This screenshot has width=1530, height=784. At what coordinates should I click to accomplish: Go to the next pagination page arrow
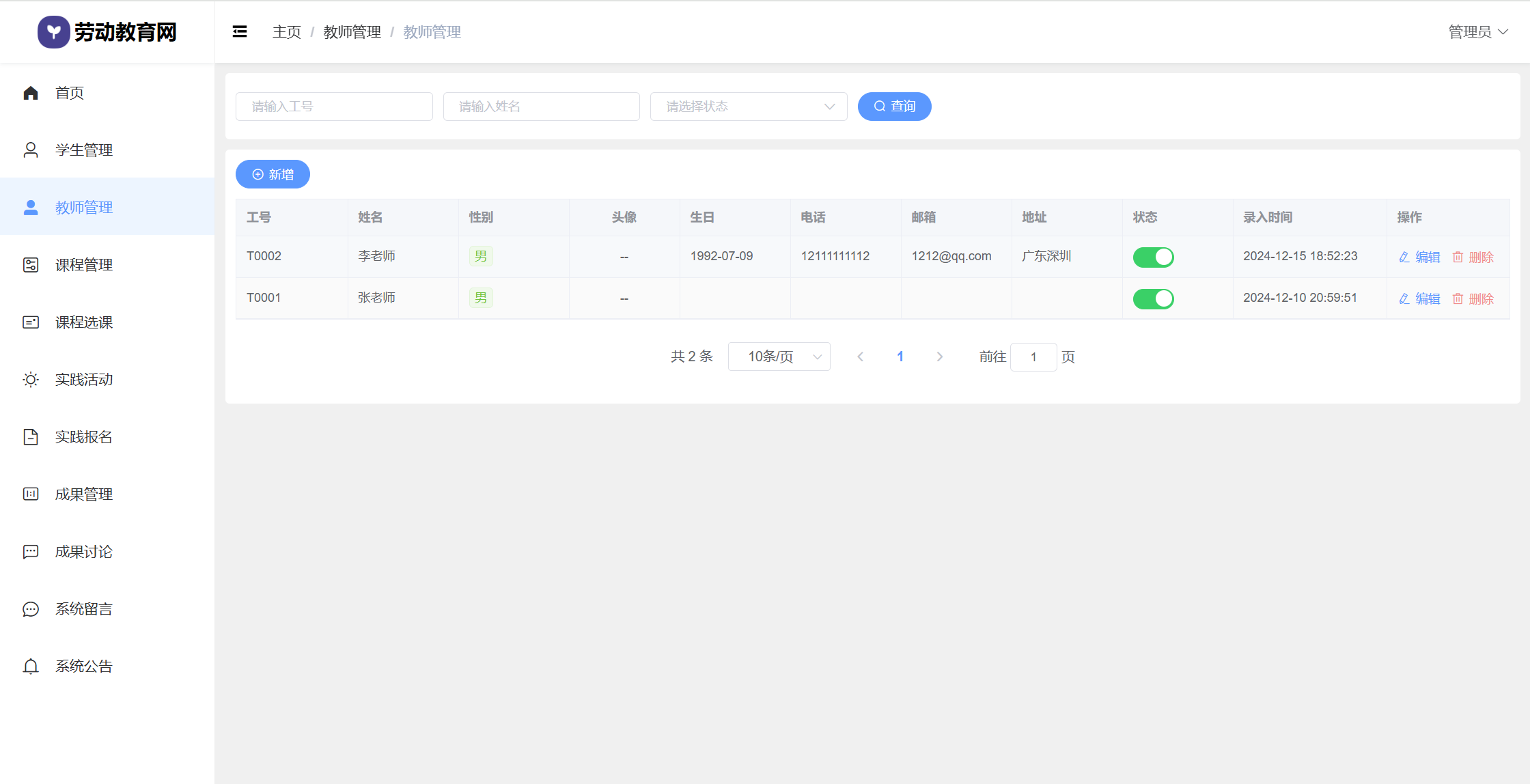(x=940, y=357)
